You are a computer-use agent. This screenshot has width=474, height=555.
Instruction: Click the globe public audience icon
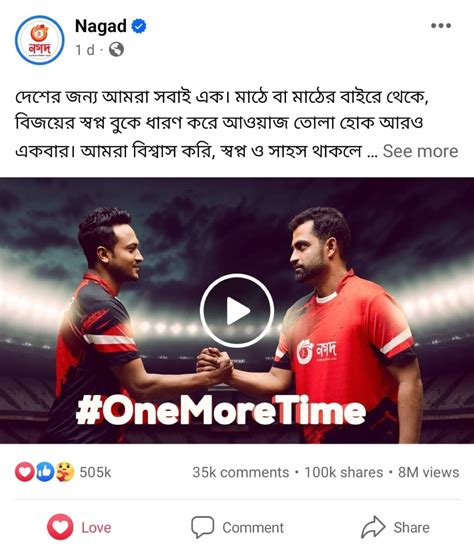tap(116, 50)
